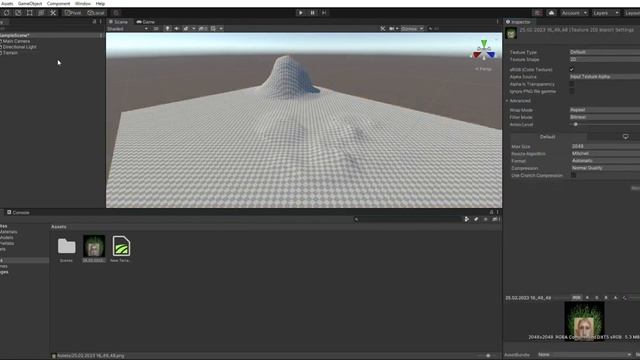The image size is (640, 360).
Task: Click the Step frame button
Action: [x=324, y=13]
